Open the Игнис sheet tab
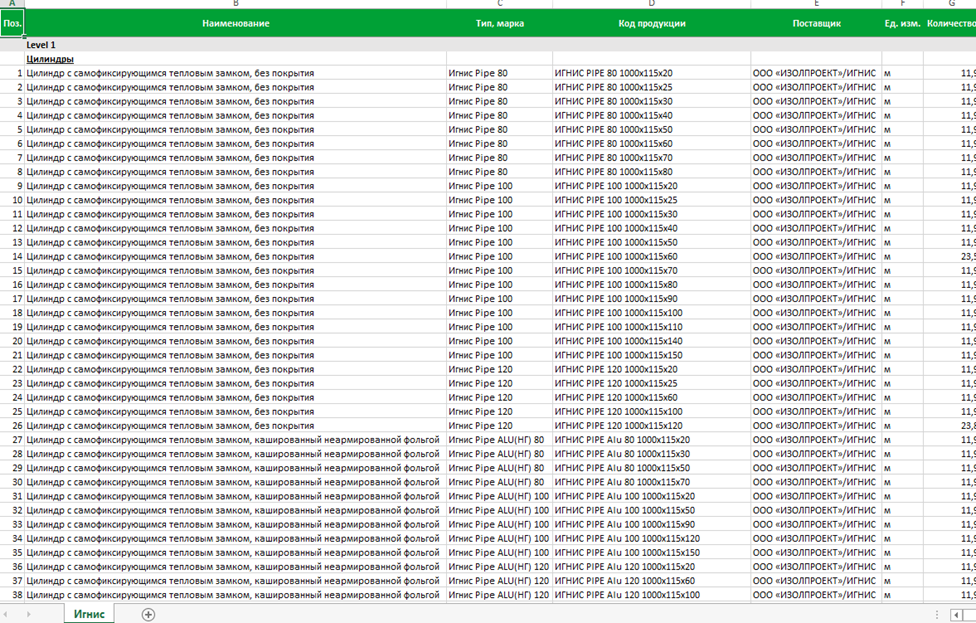976x623 pixels. pyautogui.click(x=89, y=614)
